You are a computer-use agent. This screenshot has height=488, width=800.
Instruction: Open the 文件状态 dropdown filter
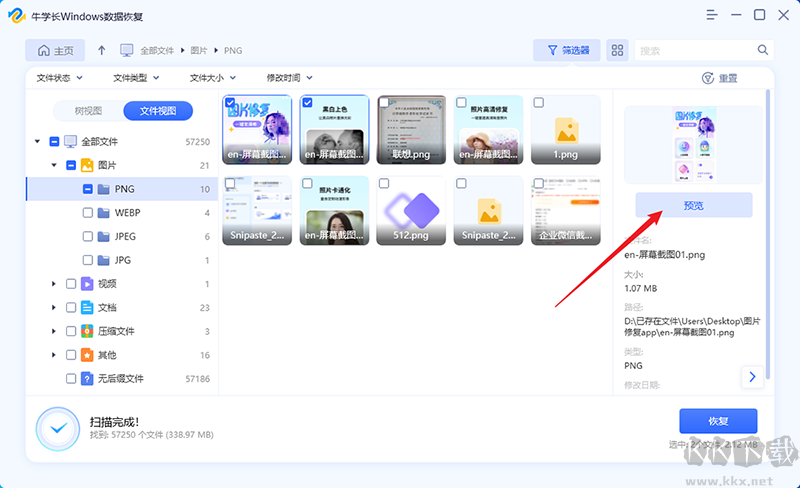pyautogui.click(x=60, y=78)
